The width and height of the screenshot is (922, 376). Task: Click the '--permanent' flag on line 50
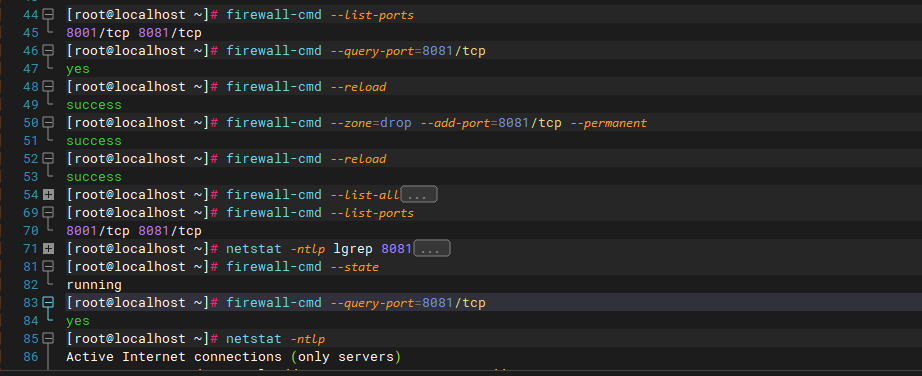tap(609, 122)
